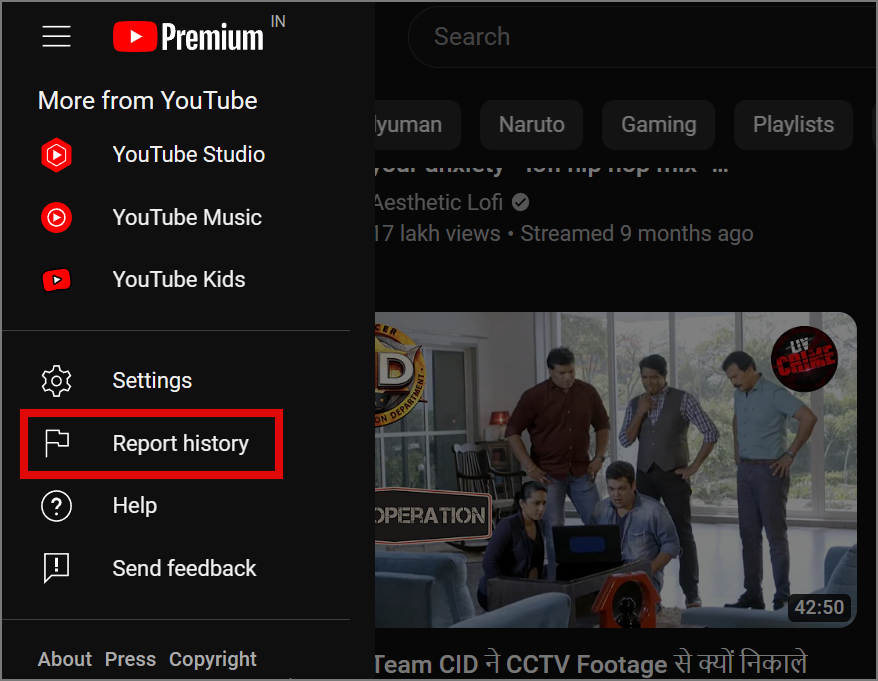The height and width of the screenshot is (681, 878).
Task: Click the YouTube Studio hexagon icon
Action: 56,155
